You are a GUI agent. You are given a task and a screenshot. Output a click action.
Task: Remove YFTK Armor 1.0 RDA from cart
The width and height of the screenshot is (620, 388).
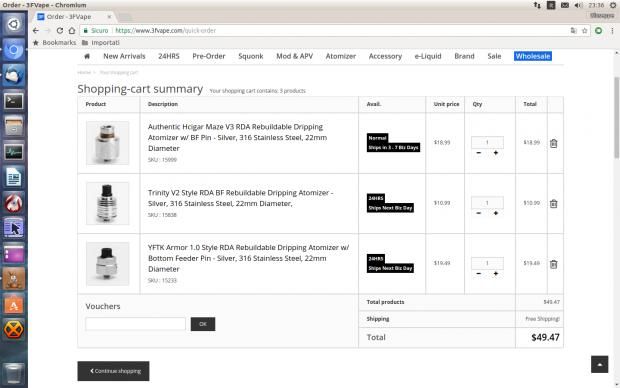coord(553,264)
